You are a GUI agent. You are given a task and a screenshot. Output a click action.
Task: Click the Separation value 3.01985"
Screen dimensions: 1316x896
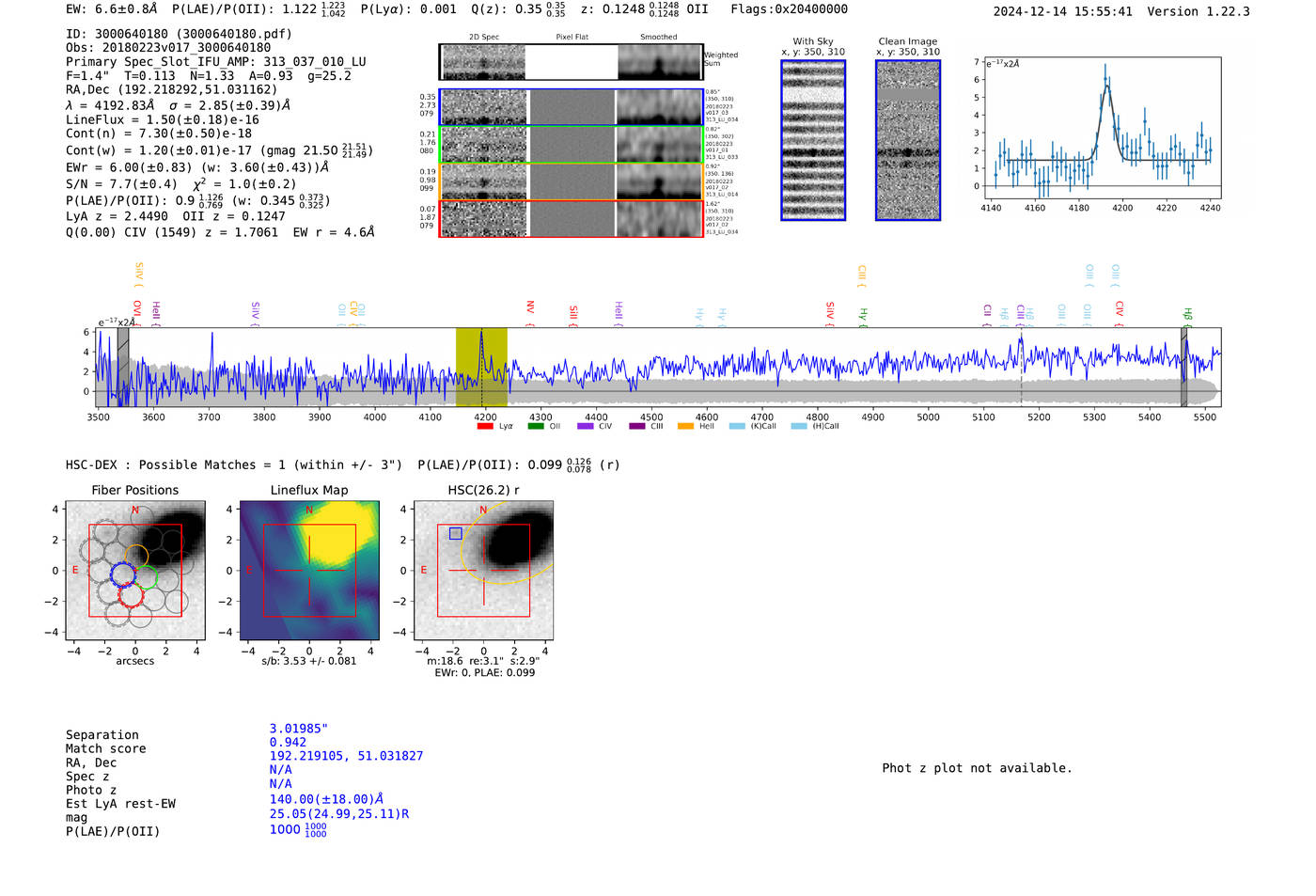[x=298, y=729]
